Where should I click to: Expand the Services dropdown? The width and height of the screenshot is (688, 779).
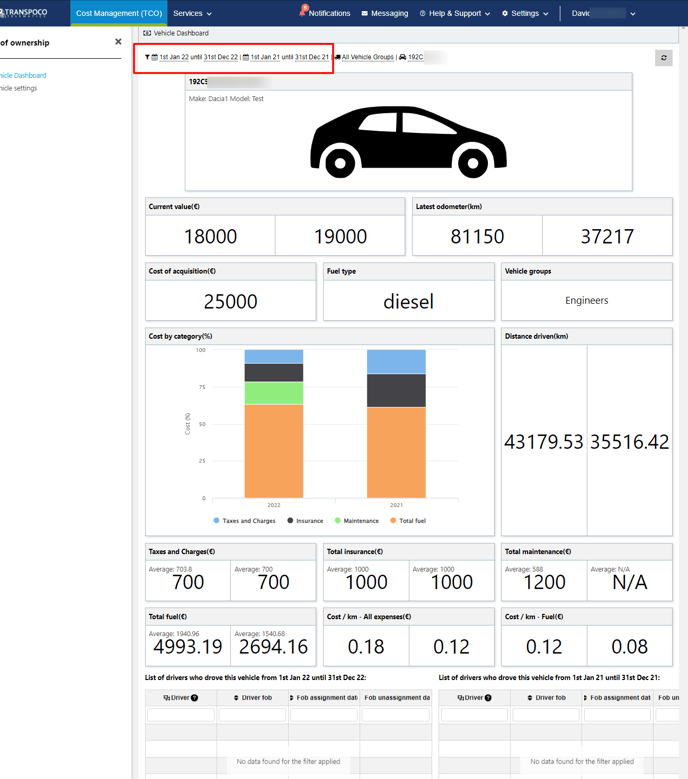192,13
